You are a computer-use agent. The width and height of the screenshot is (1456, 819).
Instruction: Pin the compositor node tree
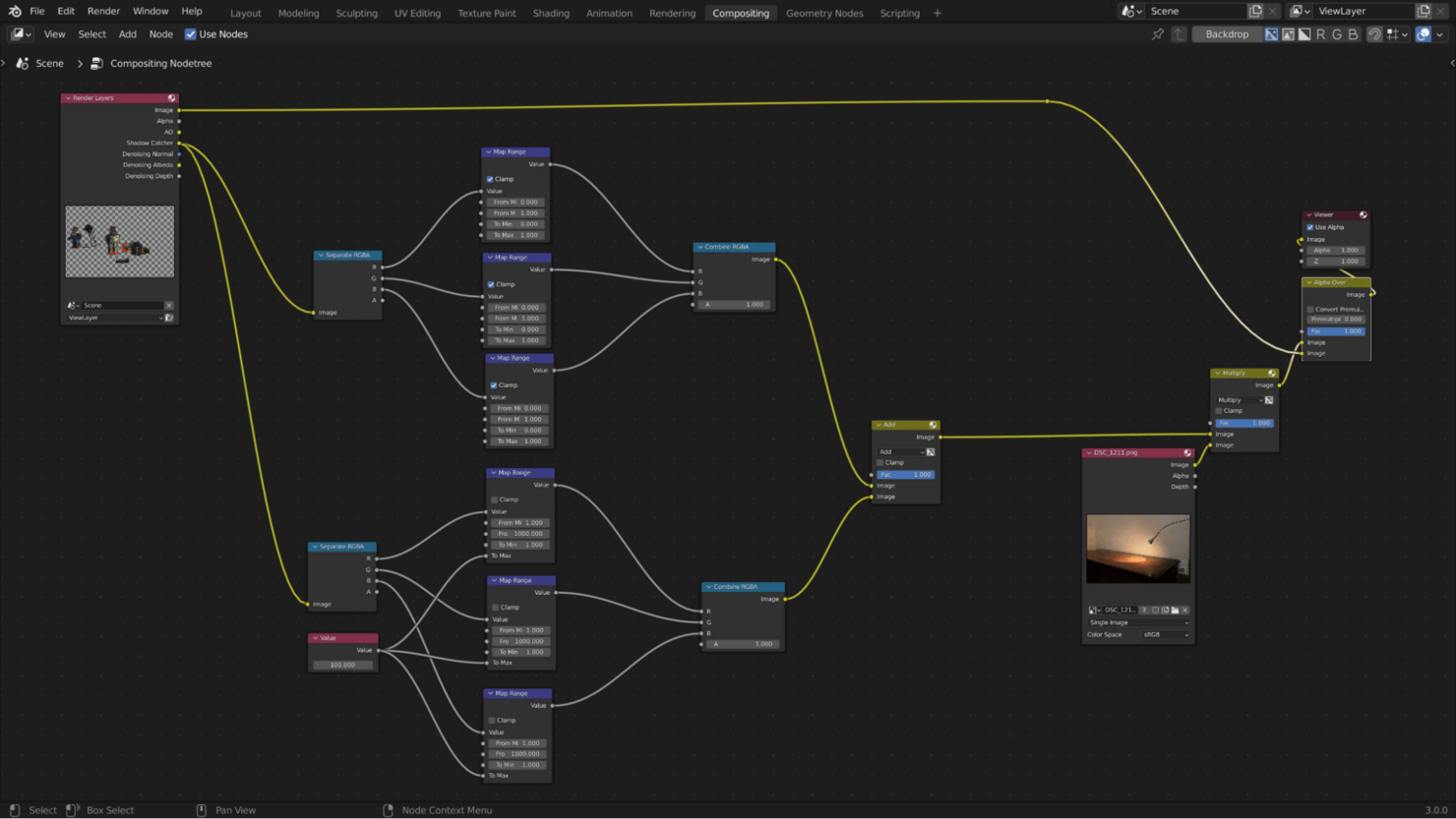tap(1158, 33)
